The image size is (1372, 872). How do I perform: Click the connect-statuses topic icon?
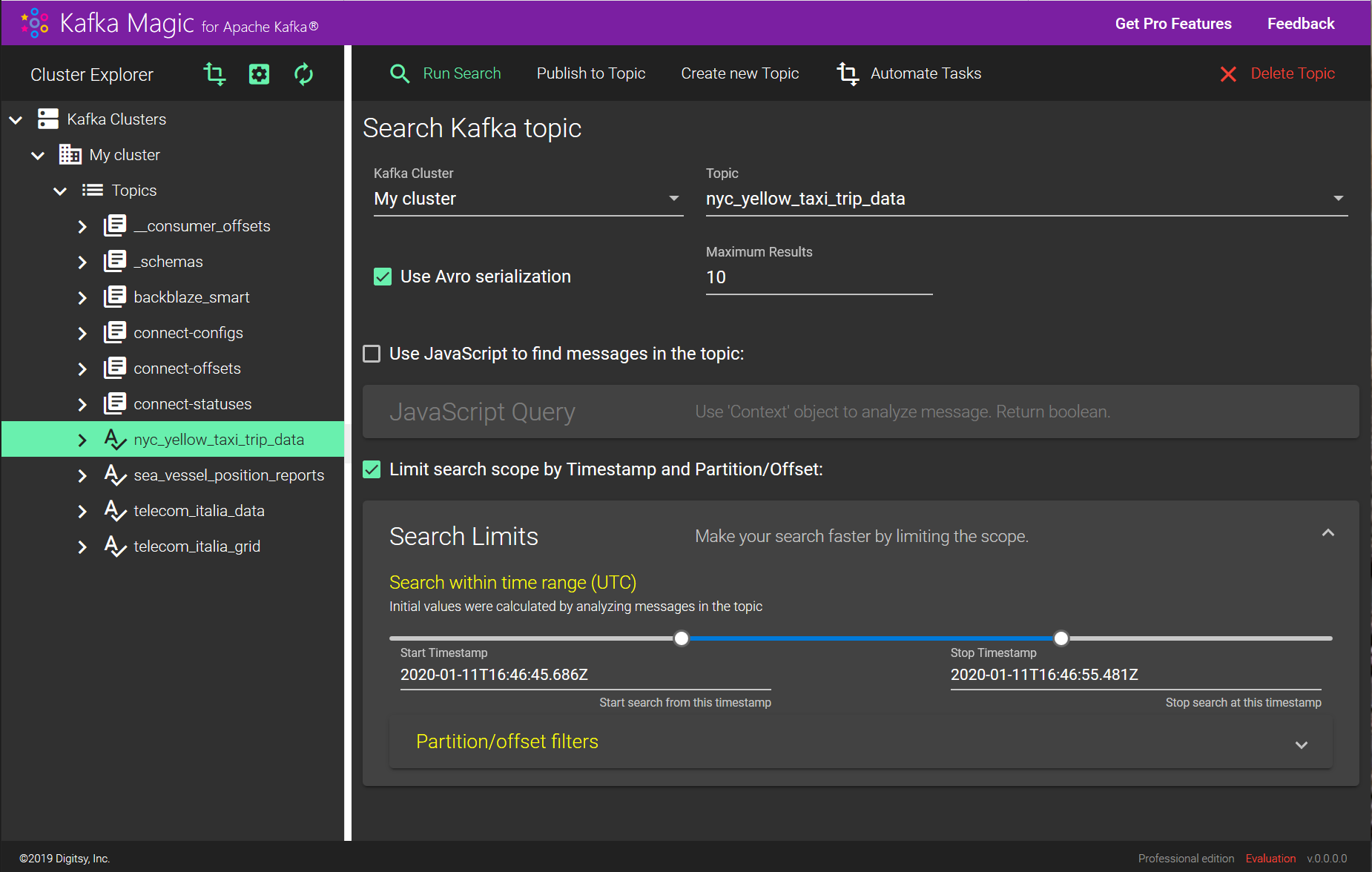tap(115, 403)
